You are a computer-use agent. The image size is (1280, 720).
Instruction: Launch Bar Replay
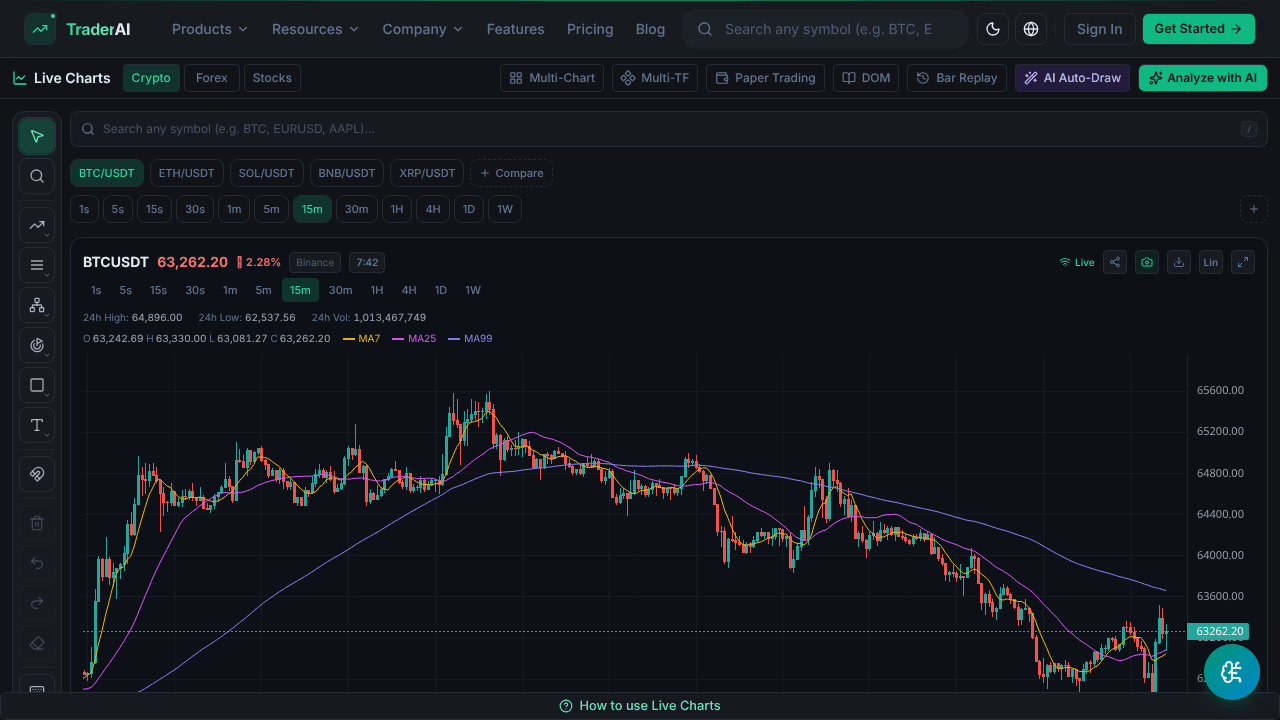[x=957, y=78]
